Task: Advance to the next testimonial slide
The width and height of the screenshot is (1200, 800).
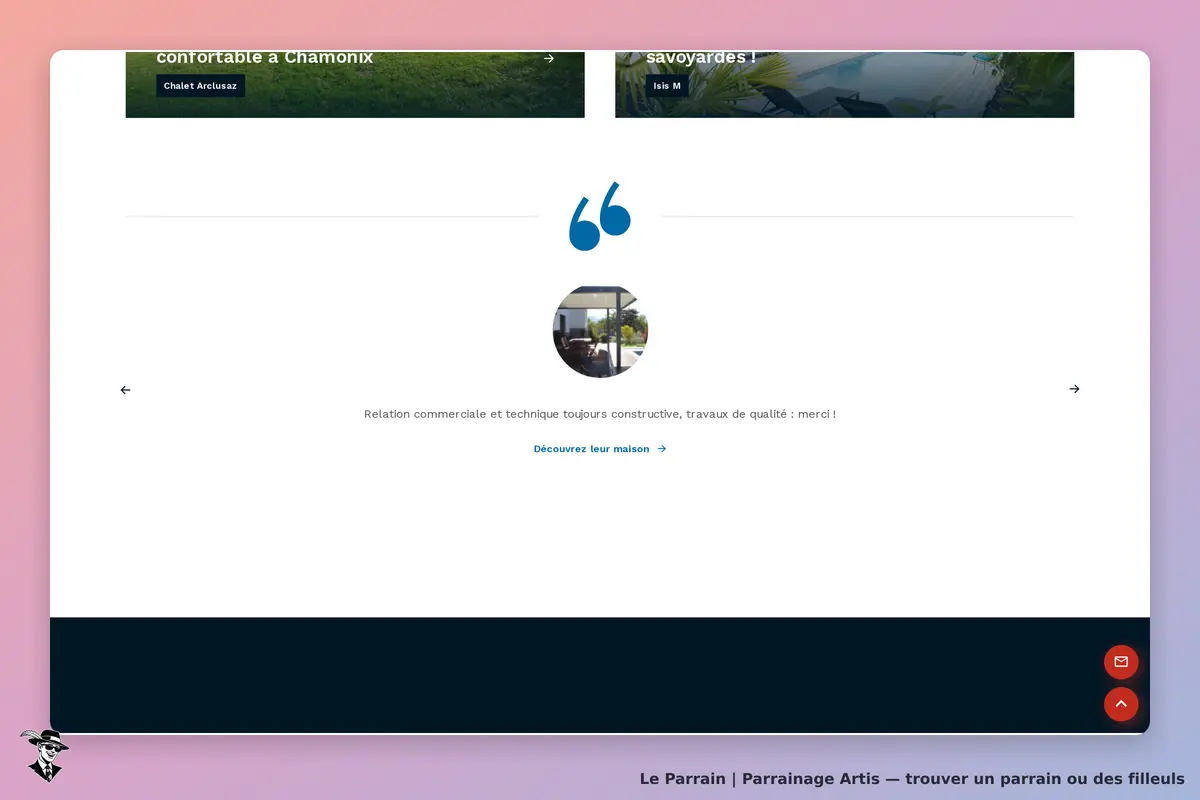Action: [x=1074, y=389]
